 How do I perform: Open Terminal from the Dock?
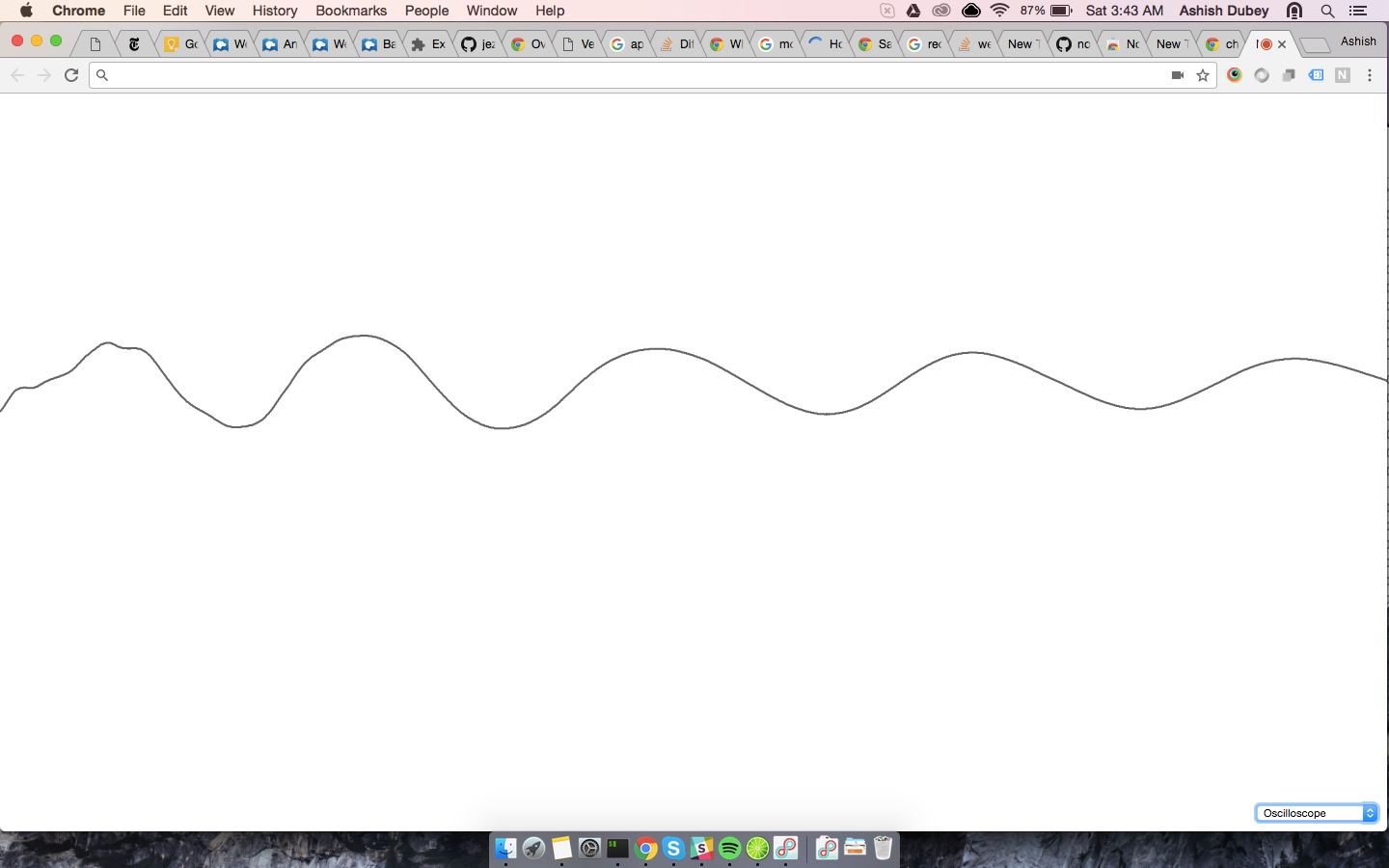click(x=617, y=849)
